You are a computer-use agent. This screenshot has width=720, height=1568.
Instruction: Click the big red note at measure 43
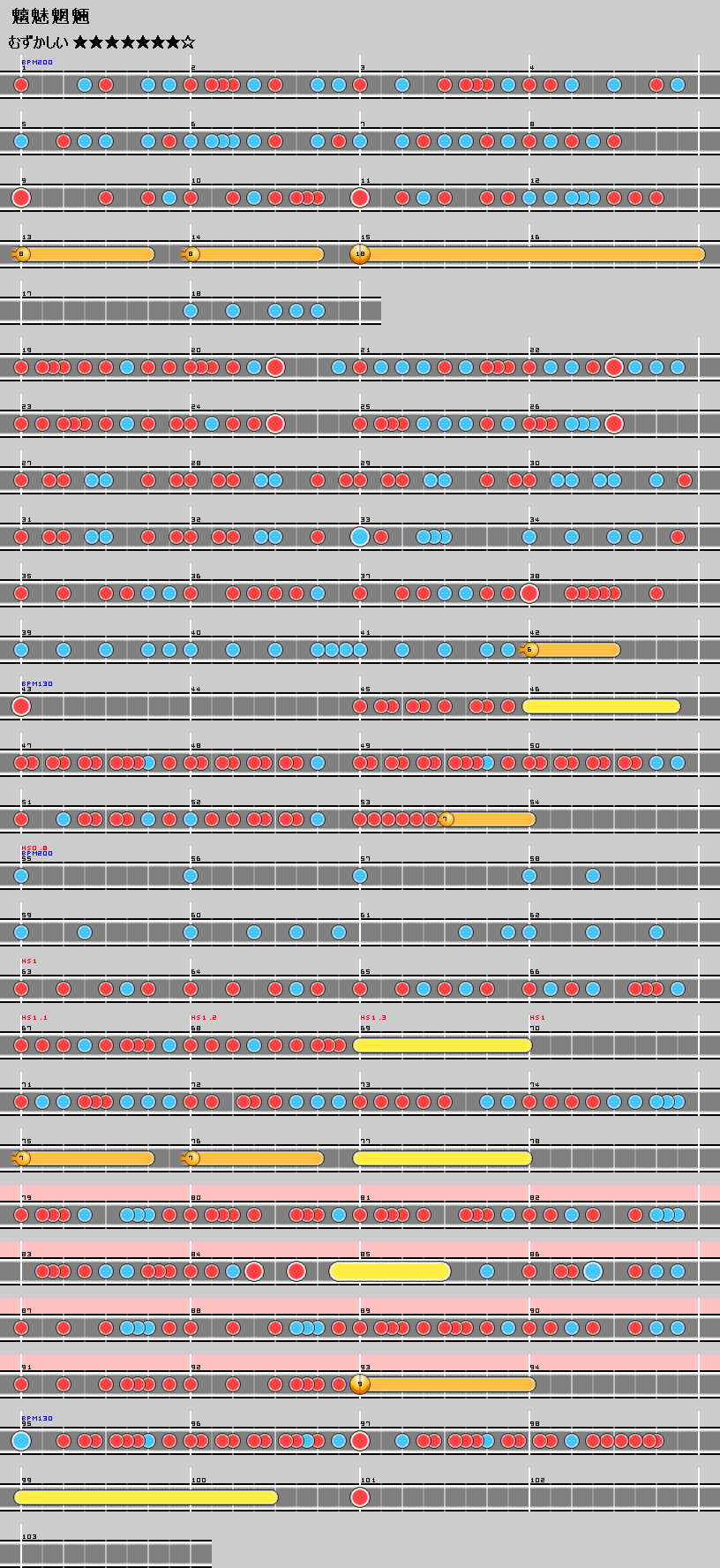(21, 706)
